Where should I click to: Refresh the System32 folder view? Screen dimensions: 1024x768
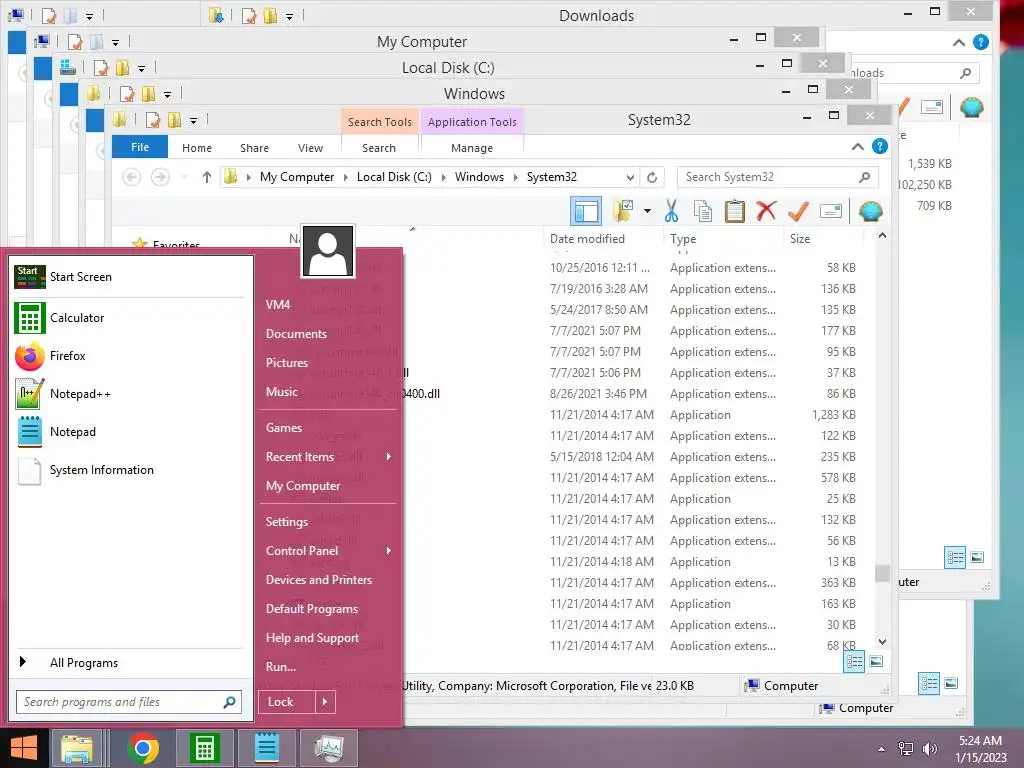coord(652,177)
